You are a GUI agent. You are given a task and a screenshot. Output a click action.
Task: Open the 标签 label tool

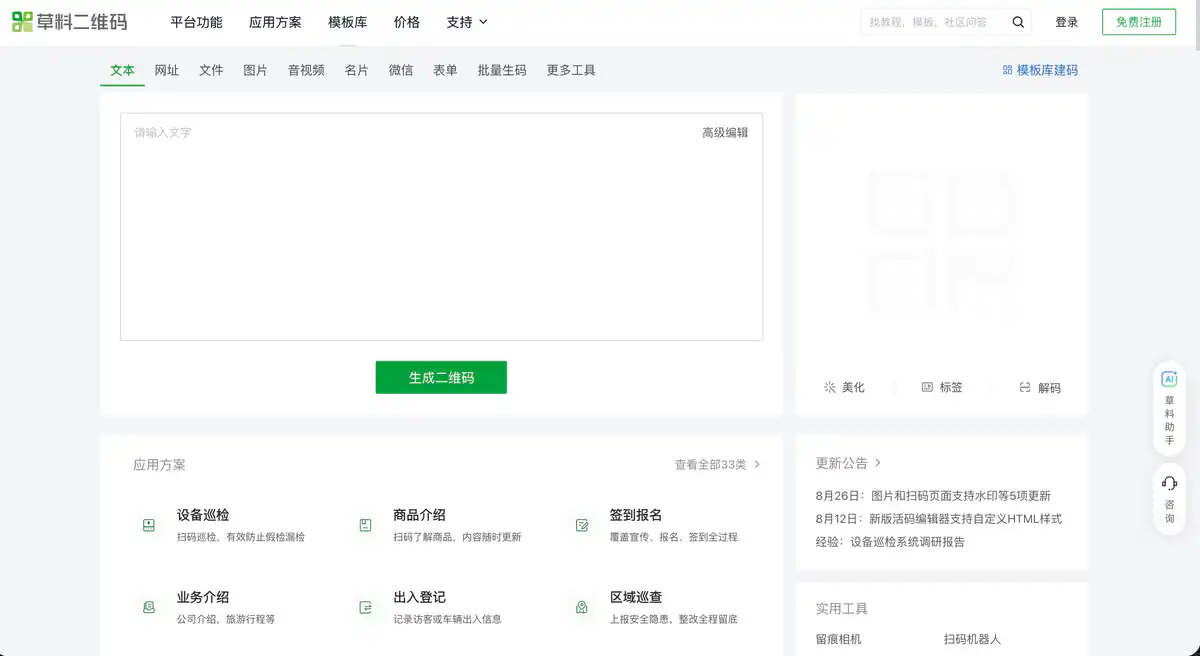(941, 387)
